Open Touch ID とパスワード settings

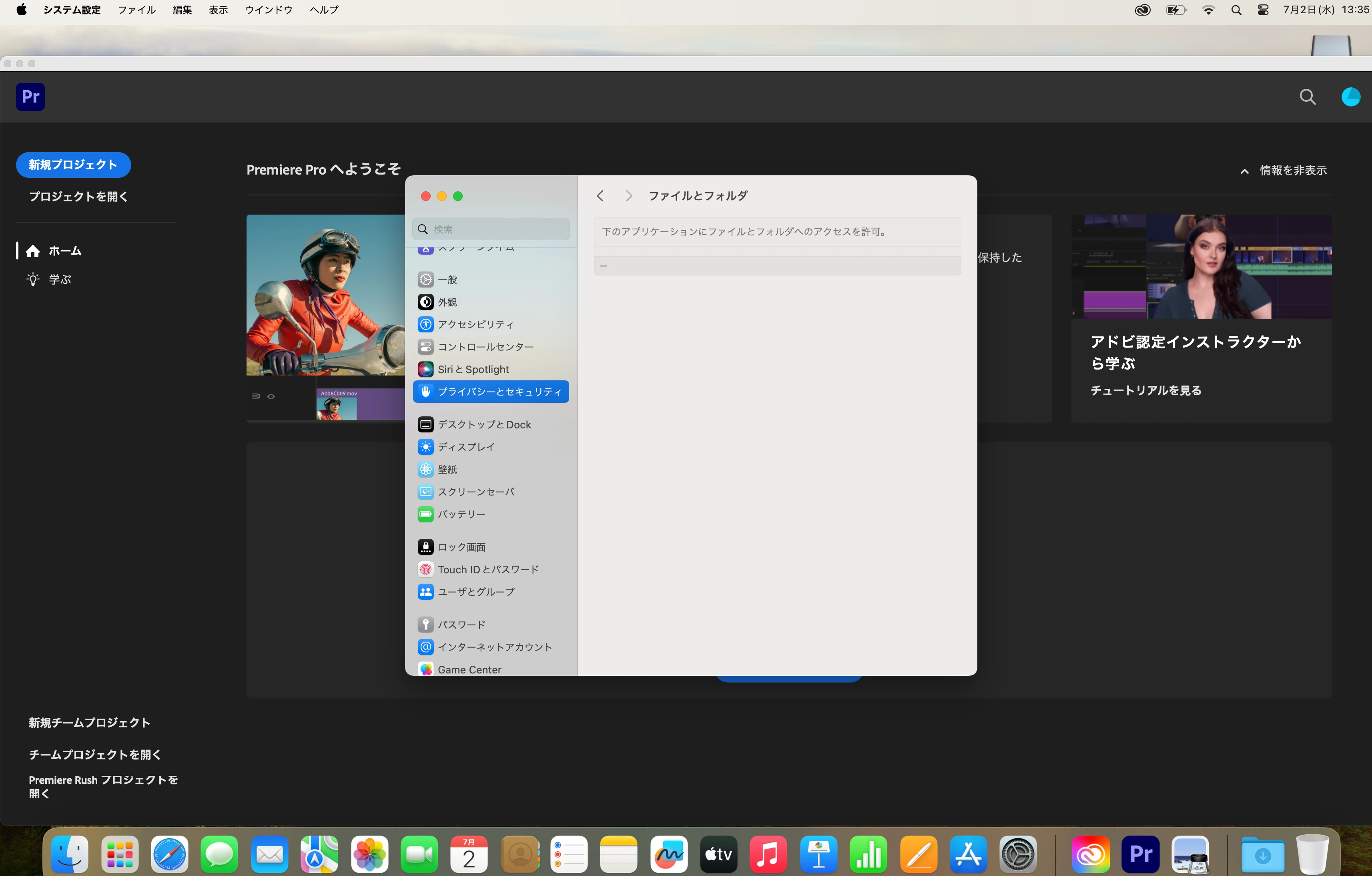(x=488, y=569)
